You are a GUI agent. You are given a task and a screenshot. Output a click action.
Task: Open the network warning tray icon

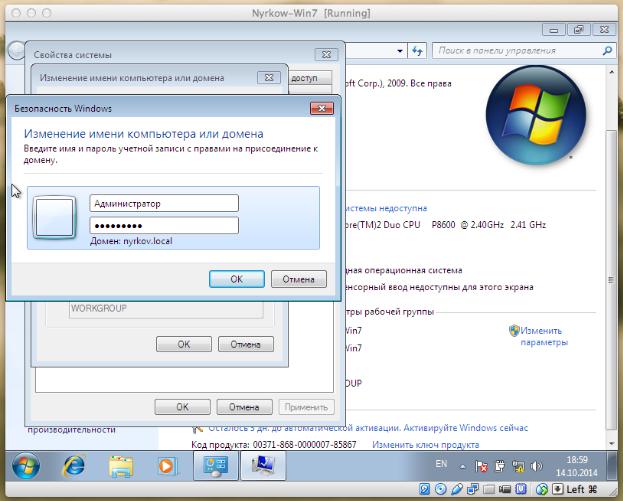tap(518, 466)
